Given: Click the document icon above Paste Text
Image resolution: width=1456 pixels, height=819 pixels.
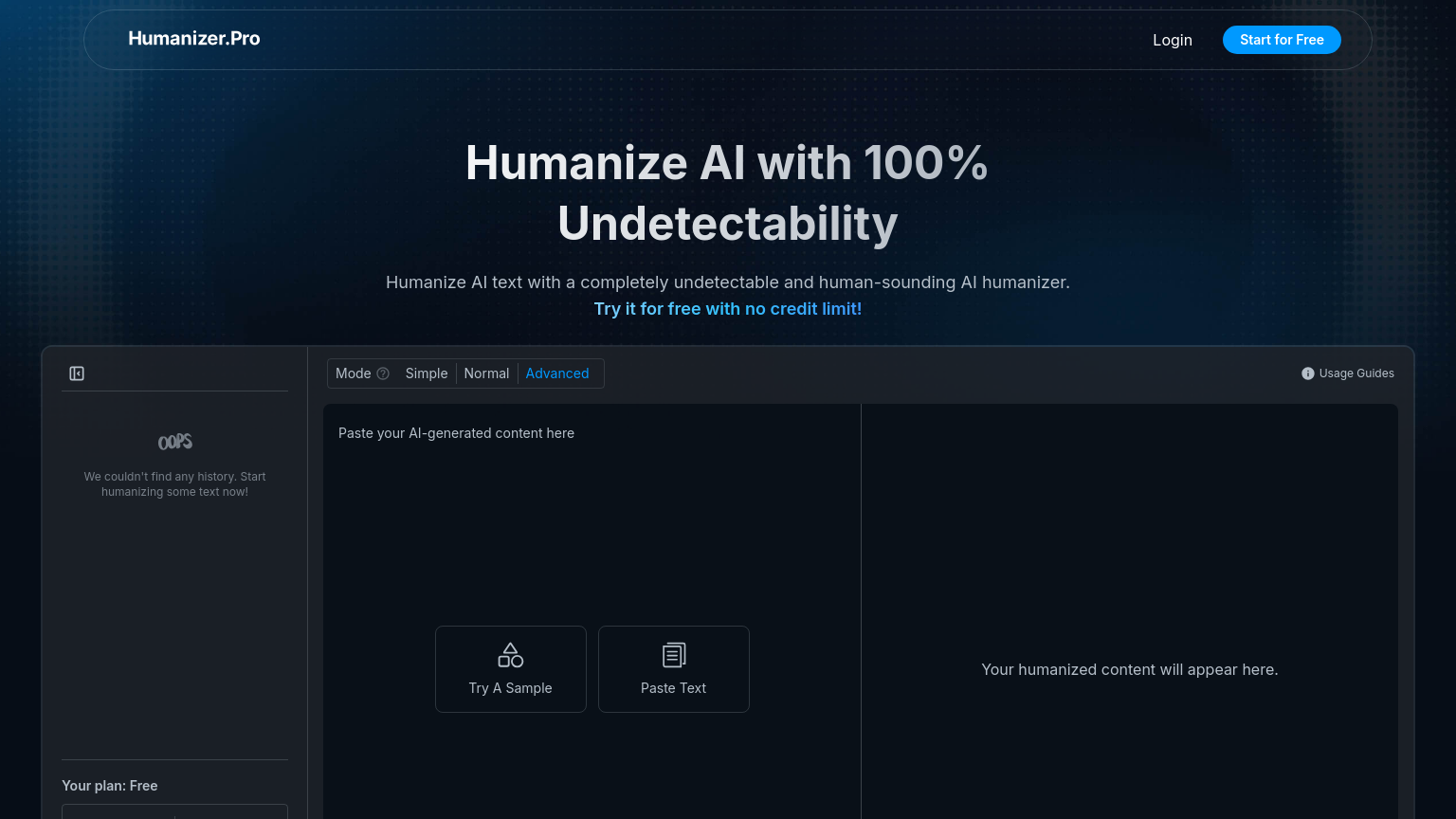Looking at the screenshot, I should point(673,654).
